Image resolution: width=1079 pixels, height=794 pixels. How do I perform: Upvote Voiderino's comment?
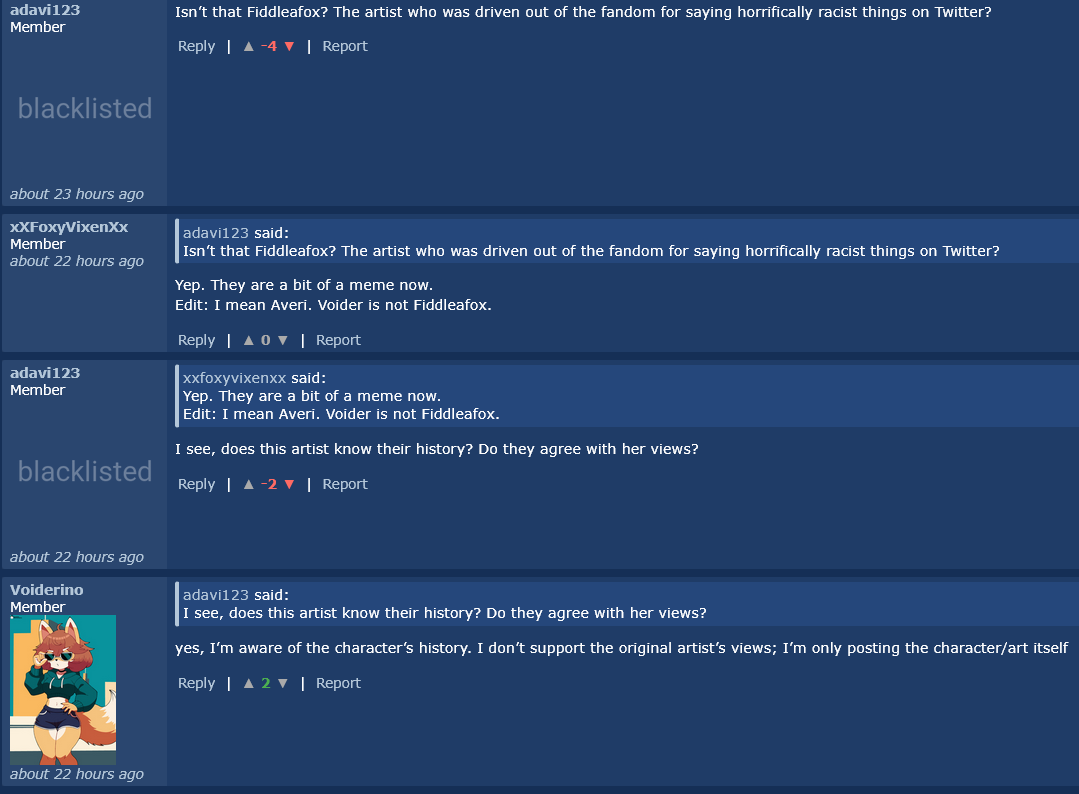[x=249, y=684]
